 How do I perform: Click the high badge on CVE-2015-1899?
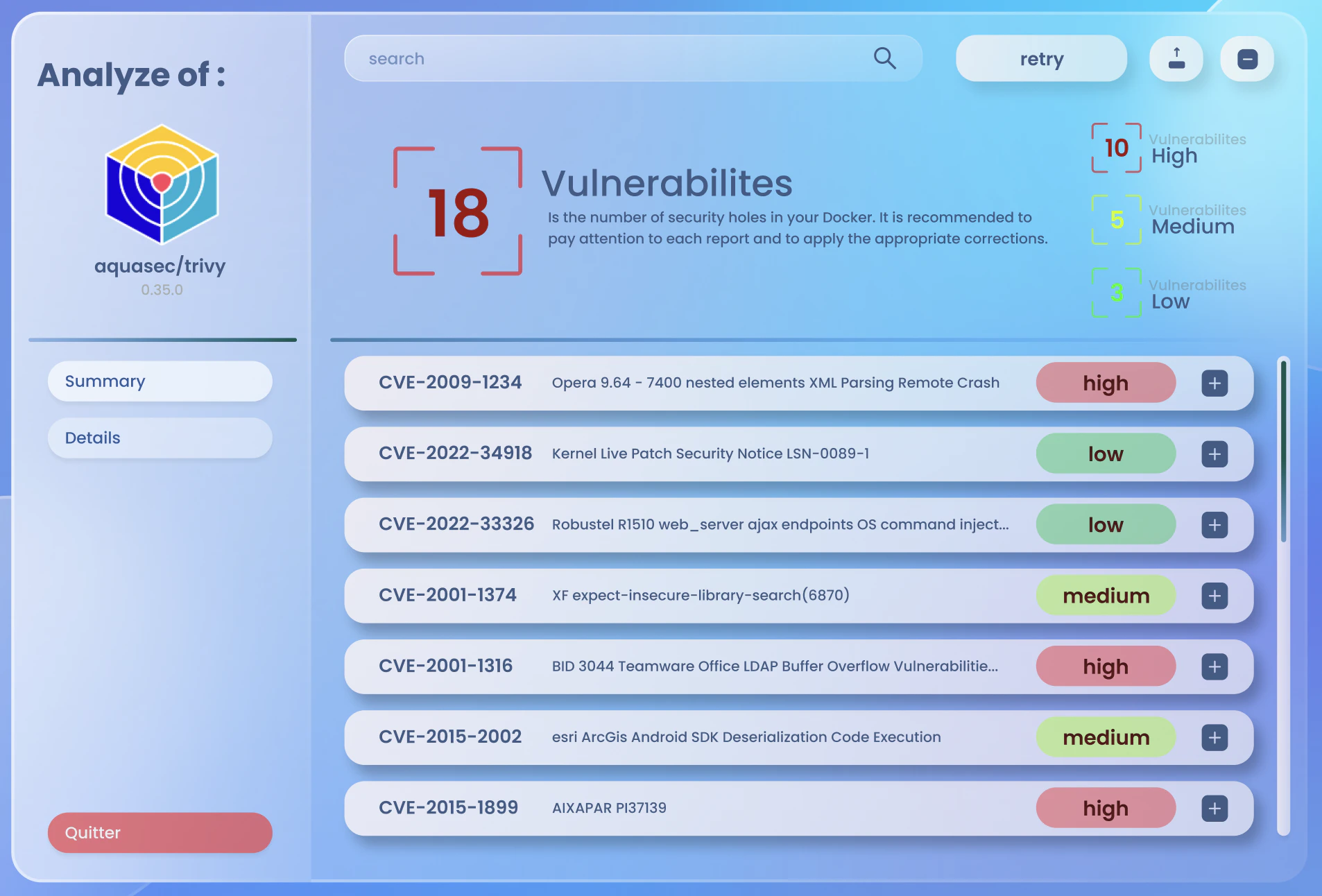point(1106,808)
